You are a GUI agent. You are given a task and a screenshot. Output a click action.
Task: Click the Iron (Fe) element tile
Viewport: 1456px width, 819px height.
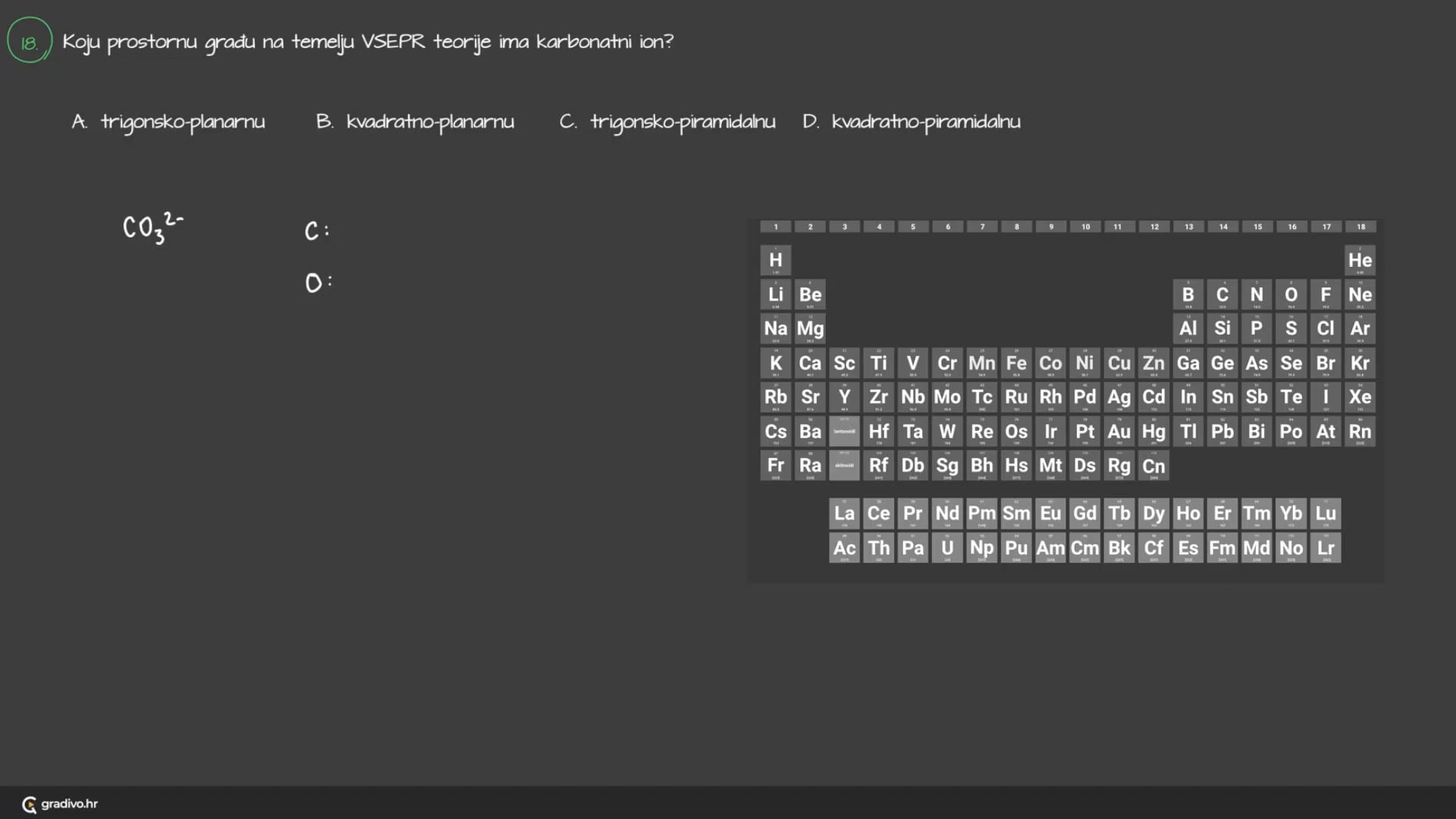point(1016,363)
